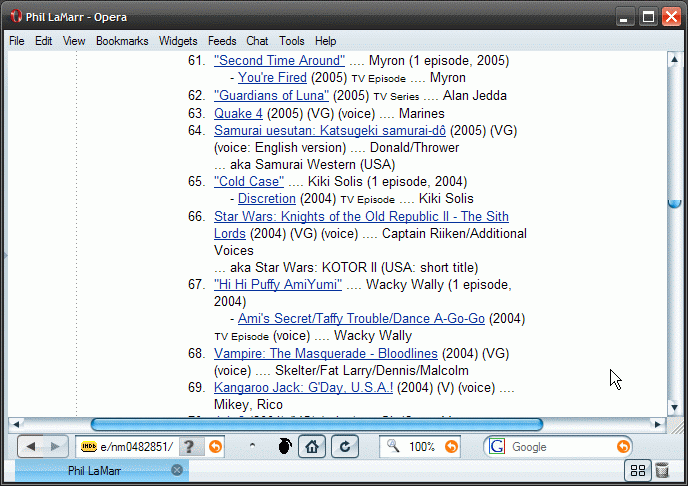Go back with the Back arrow button

coord(31,447)
